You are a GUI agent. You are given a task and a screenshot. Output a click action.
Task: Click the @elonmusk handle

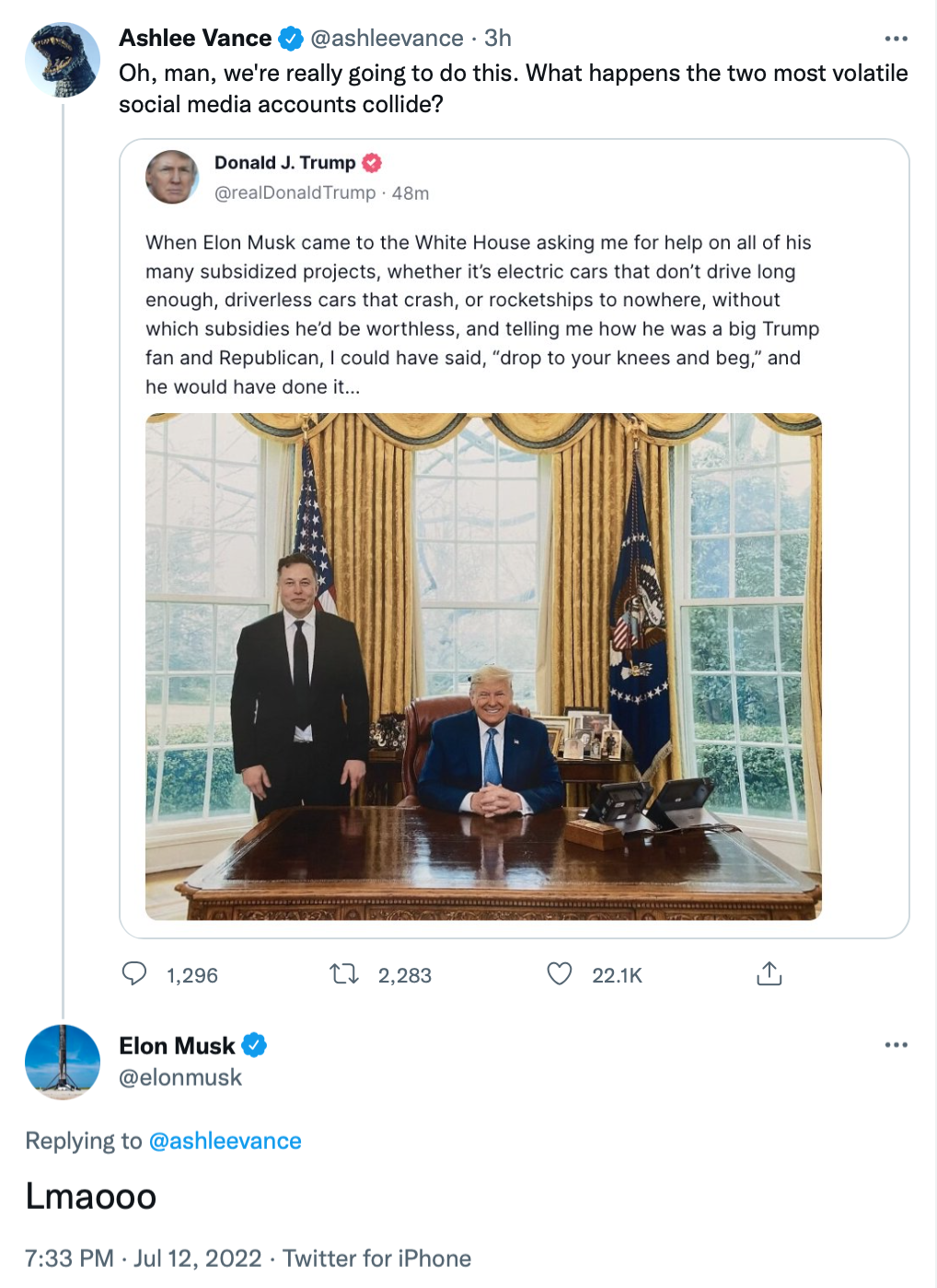pos(180,1077)
